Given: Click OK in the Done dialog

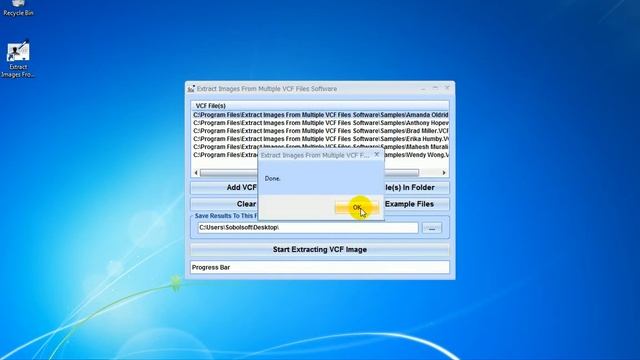Looking at the screenshot, I should pyautogui.click(x=357, y=208).
